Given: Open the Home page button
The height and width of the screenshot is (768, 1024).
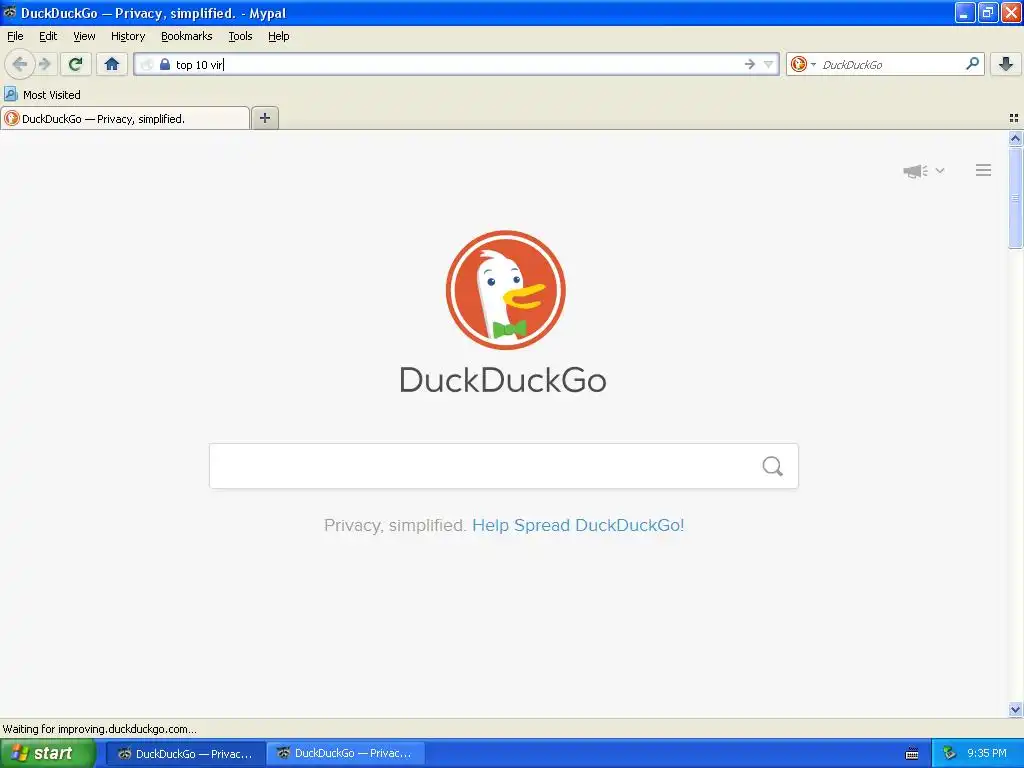Looking at the screenshot, I should (112, 64).
